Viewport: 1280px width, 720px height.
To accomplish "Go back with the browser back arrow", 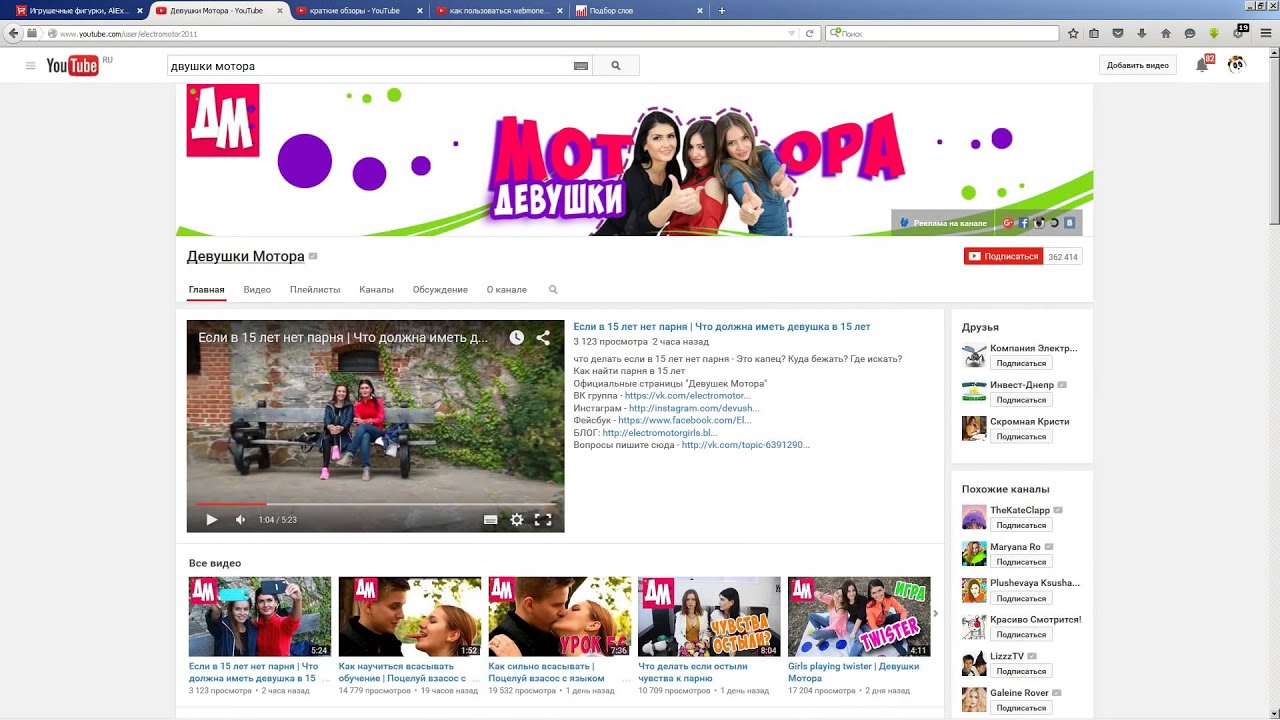I will [x=13, y=33].
